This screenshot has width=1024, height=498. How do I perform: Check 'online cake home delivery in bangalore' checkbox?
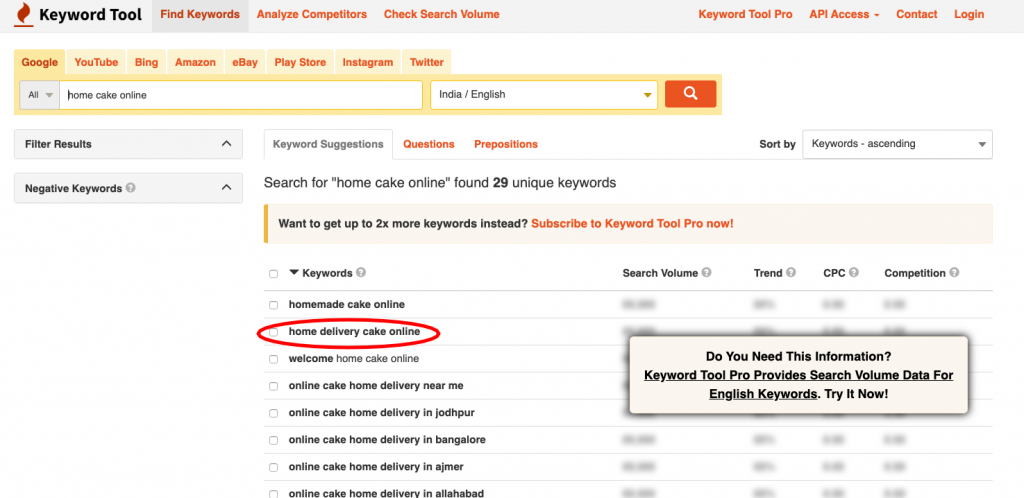[274, 441]
